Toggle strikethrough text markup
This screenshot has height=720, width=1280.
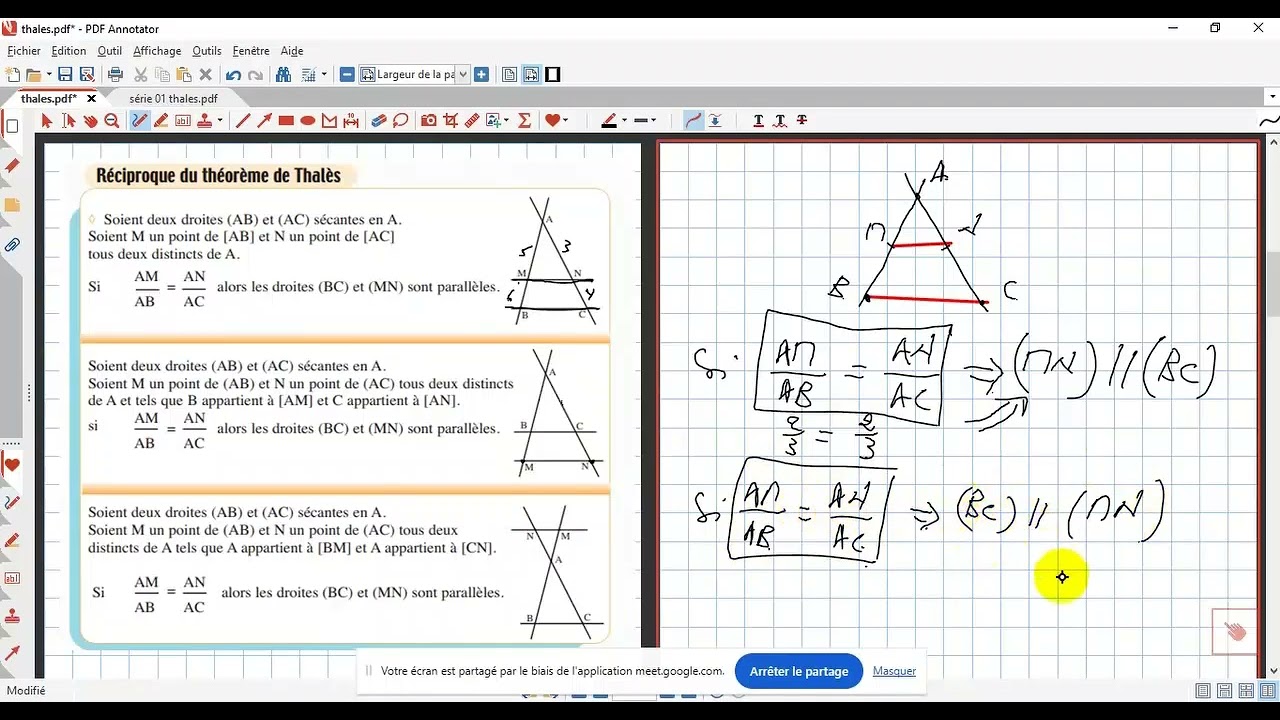point(801,121)
